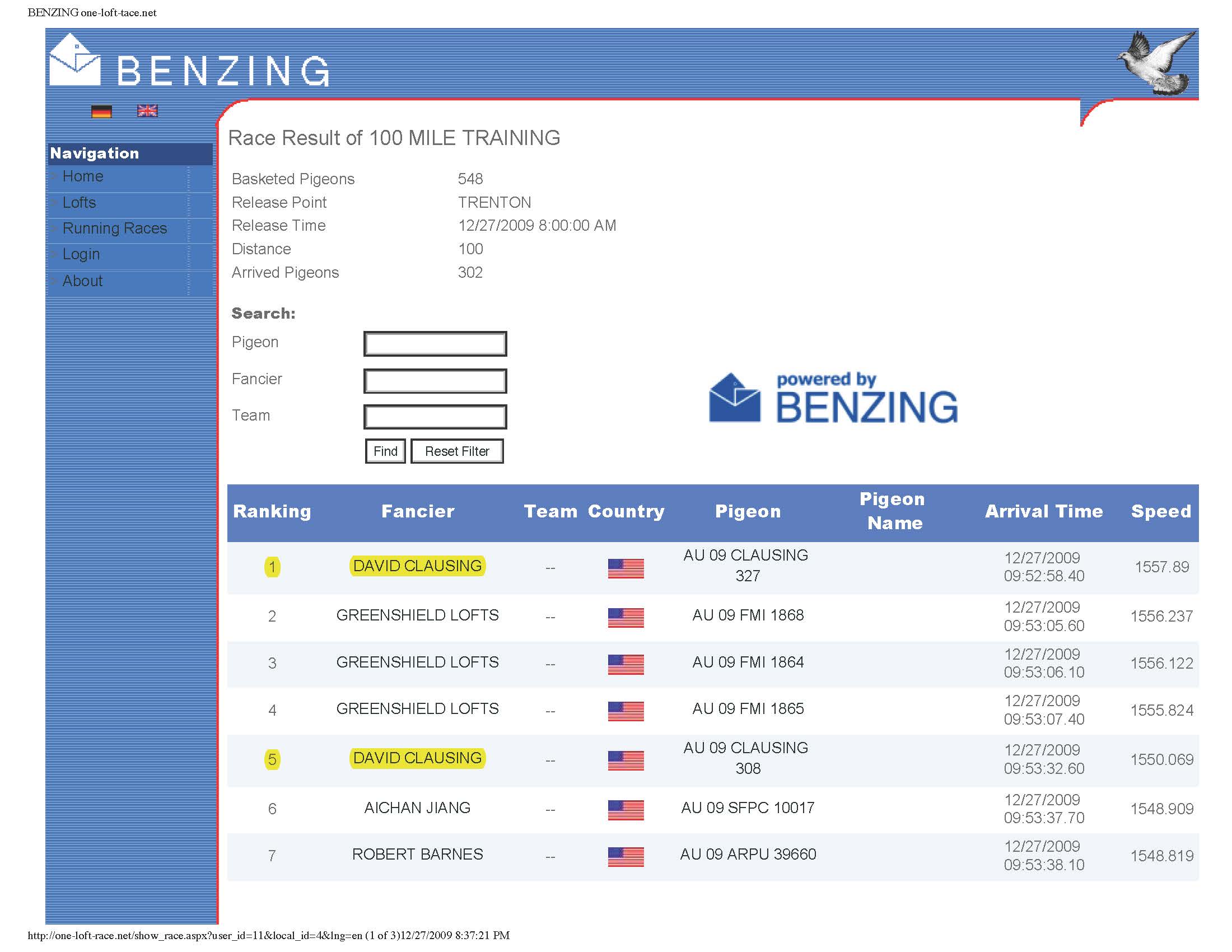Go to Lofts in navigation
This screenshot has height=952, width=1232.
click(x=79, y=203)
